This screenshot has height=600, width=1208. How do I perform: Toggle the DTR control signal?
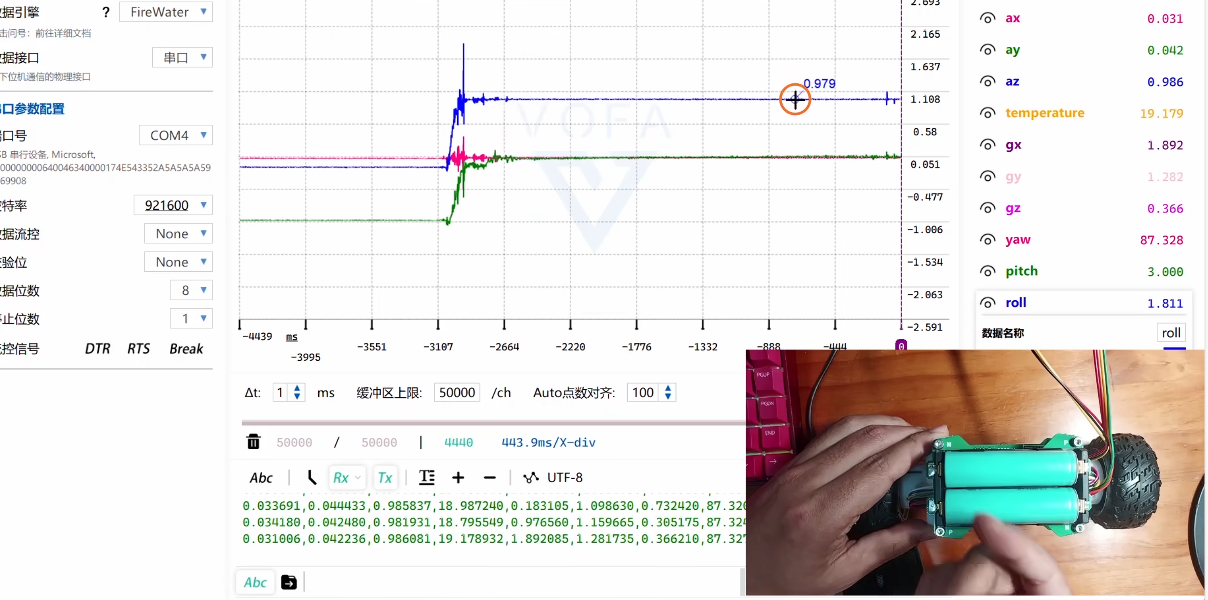[x=98, y=349]
